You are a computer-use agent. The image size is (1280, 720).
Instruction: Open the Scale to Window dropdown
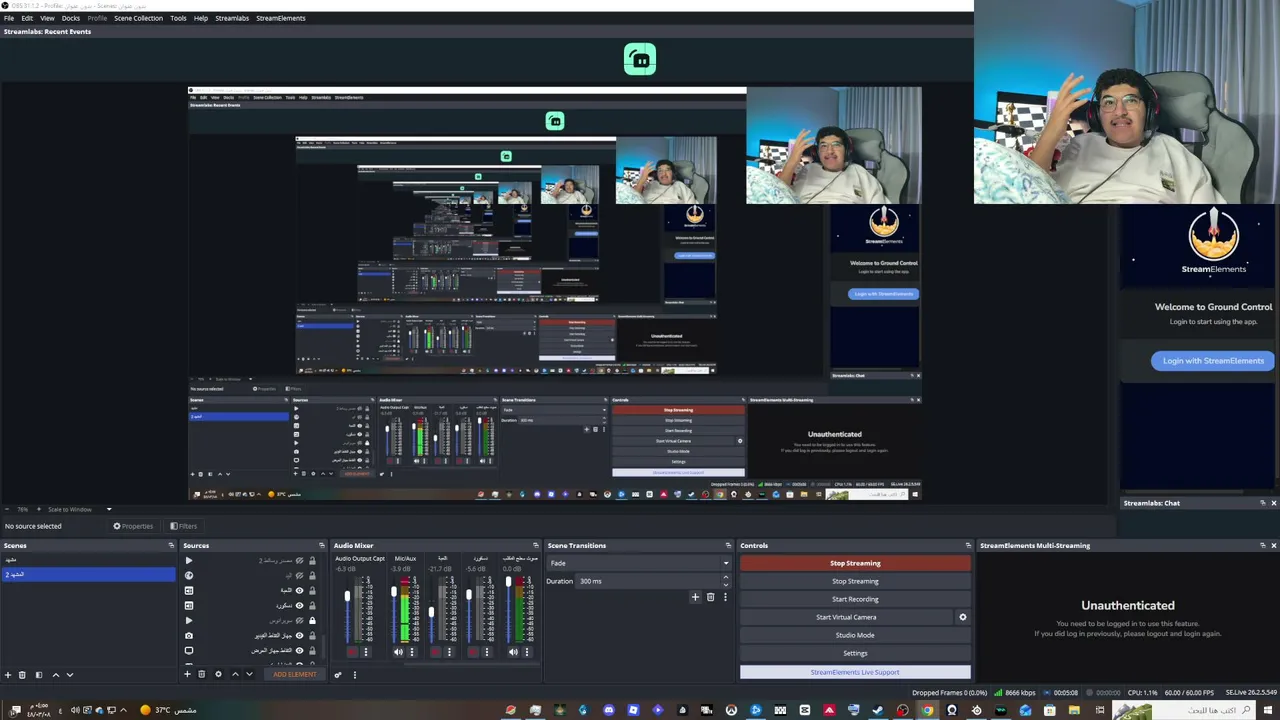point(82,509)
